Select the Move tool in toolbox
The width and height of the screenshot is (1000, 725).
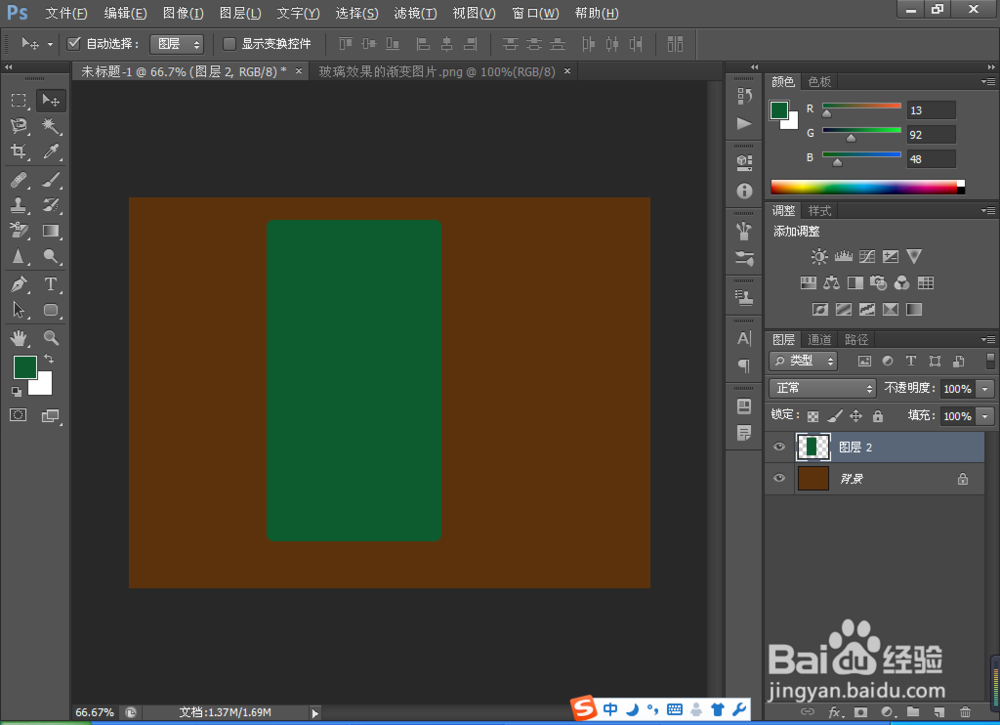pyautogui.click(x=50, y=100)
